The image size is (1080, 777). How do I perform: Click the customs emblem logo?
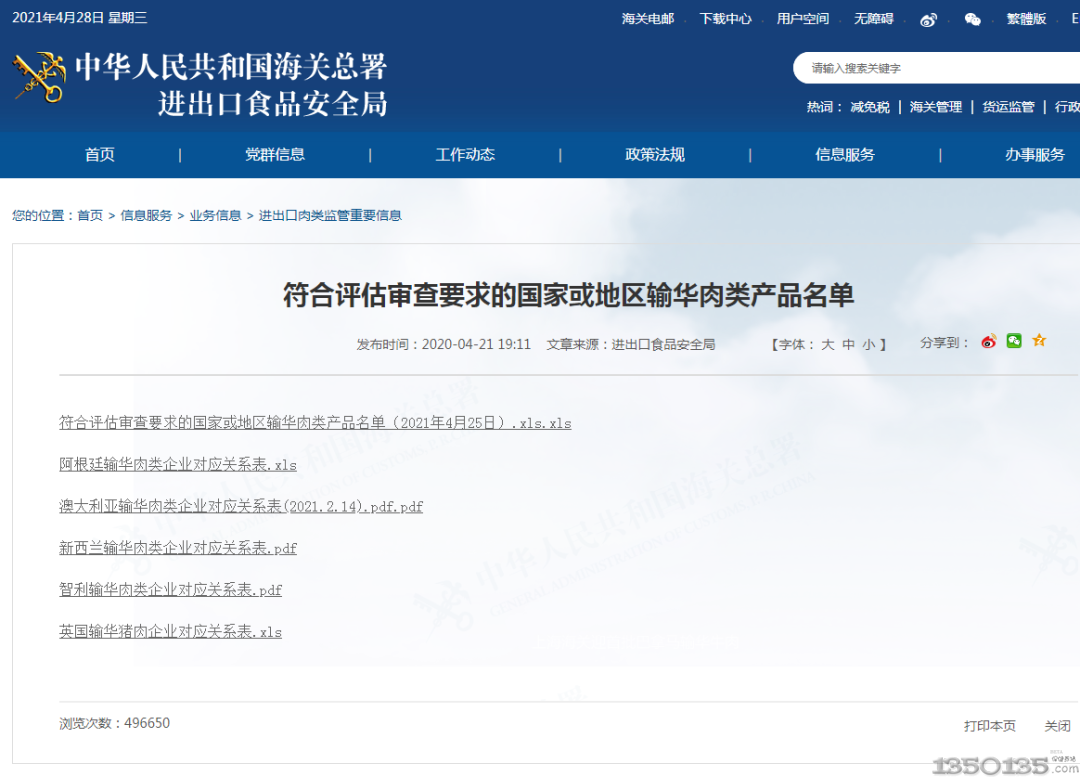[x=38, y=77]
